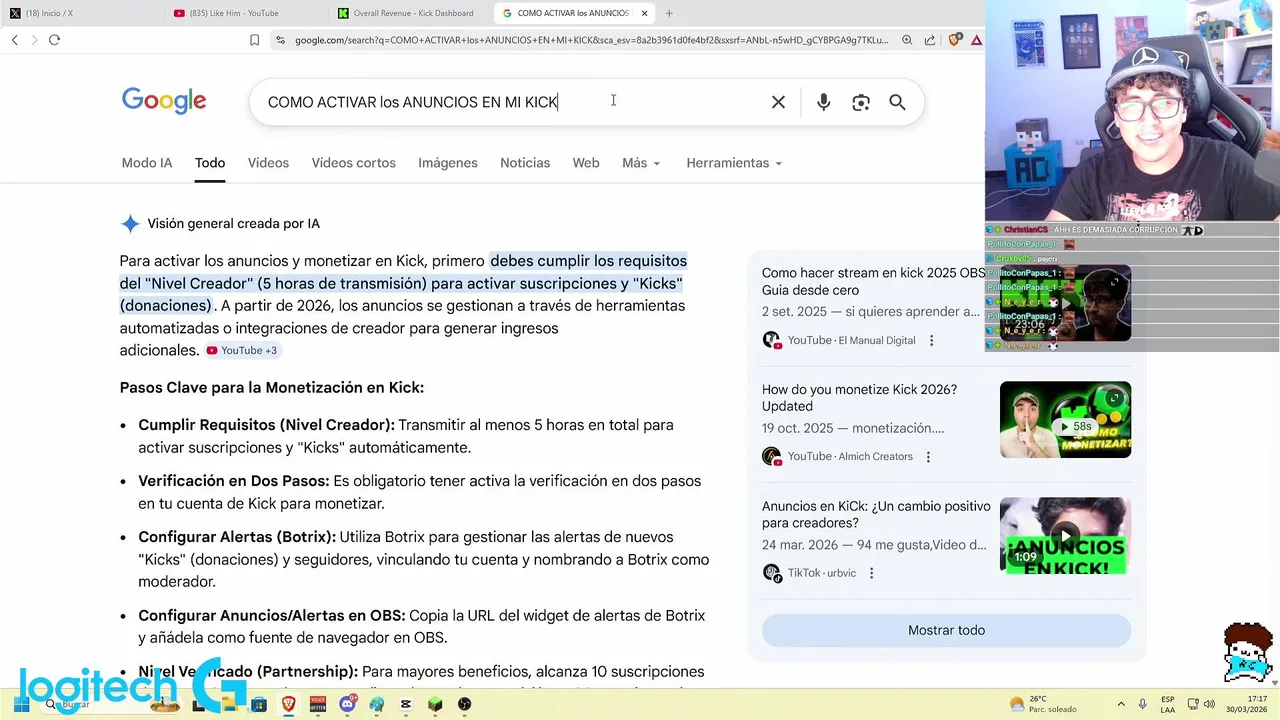Open Brave Rewards triangle icon

pos(976,40)
